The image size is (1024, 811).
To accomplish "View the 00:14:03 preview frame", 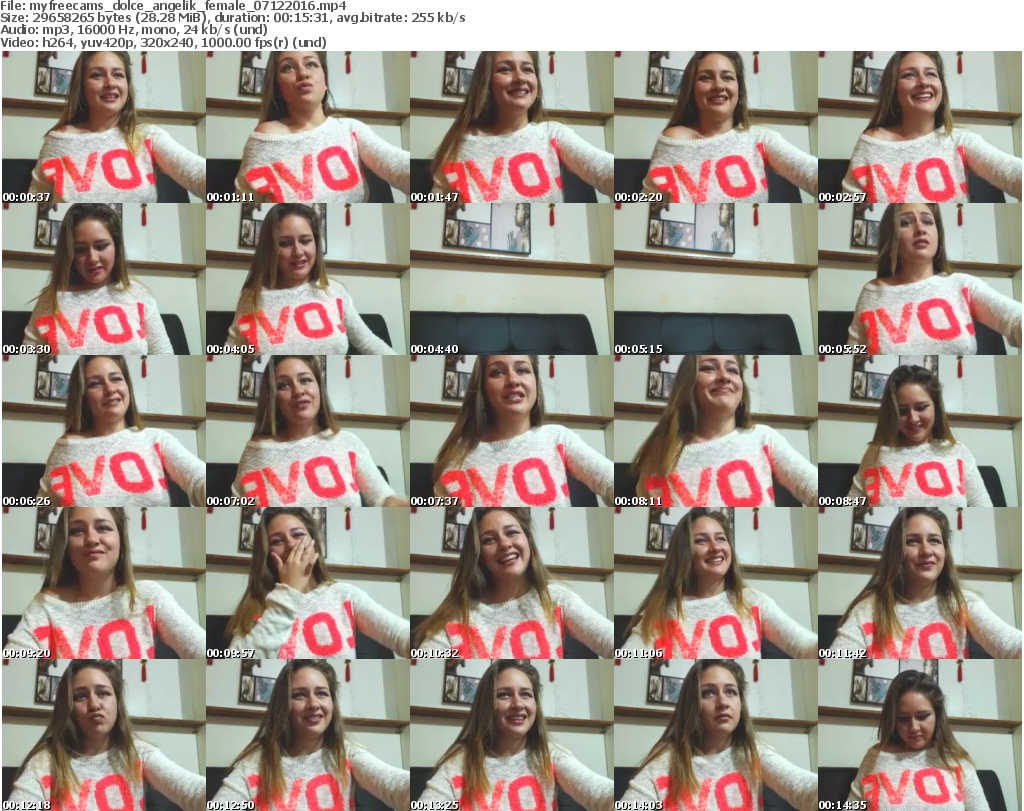I will click(715, 735).
